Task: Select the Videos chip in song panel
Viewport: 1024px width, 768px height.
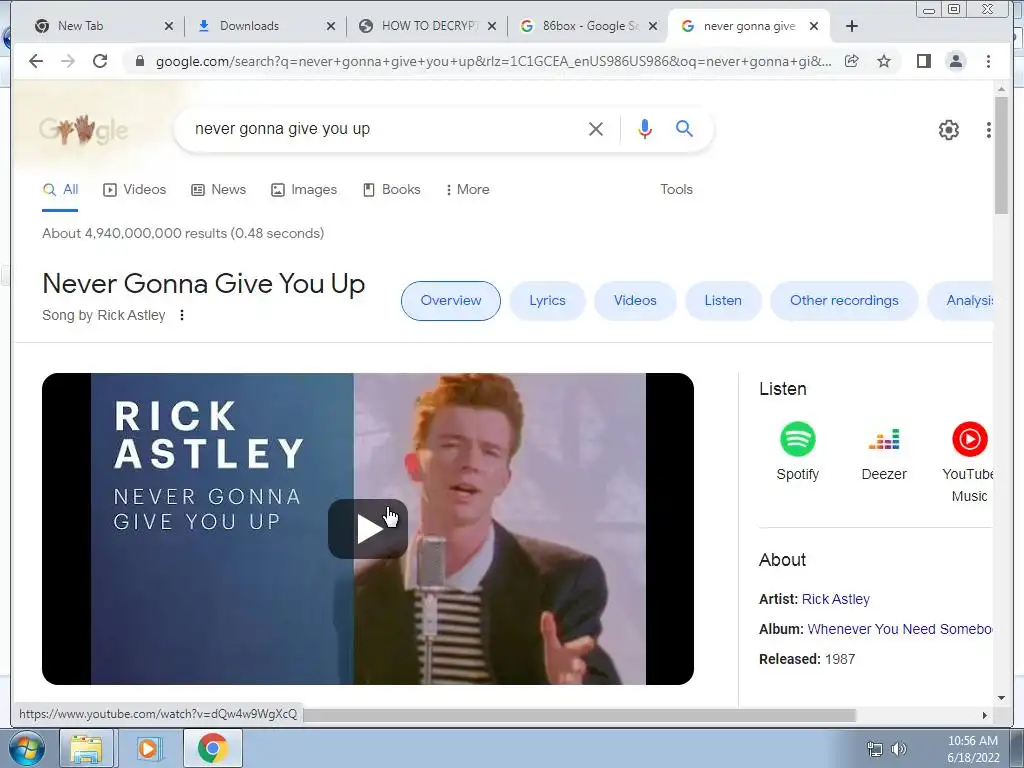Action: pyautogui.click(x=635, y=300)
